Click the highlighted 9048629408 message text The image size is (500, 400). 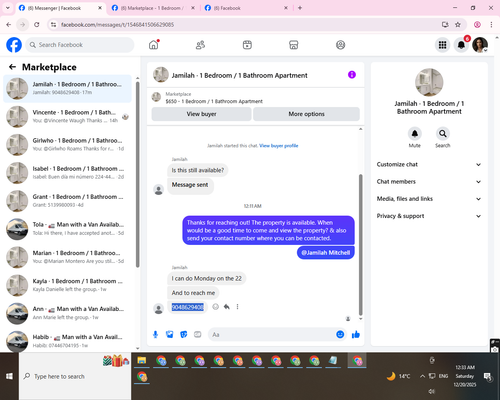click(x=188, y=307)
